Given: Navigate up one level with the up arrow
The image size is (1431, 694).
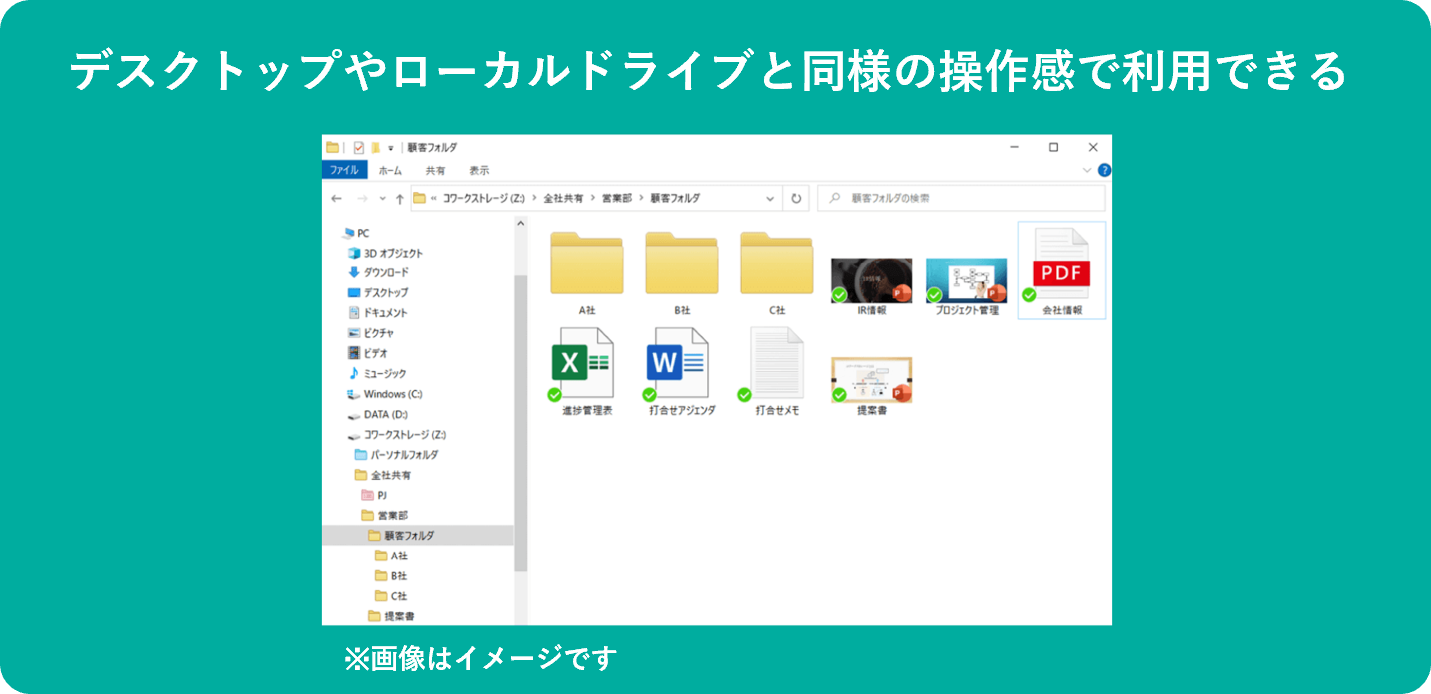Looking at the screenshot, I should (398, 197).
